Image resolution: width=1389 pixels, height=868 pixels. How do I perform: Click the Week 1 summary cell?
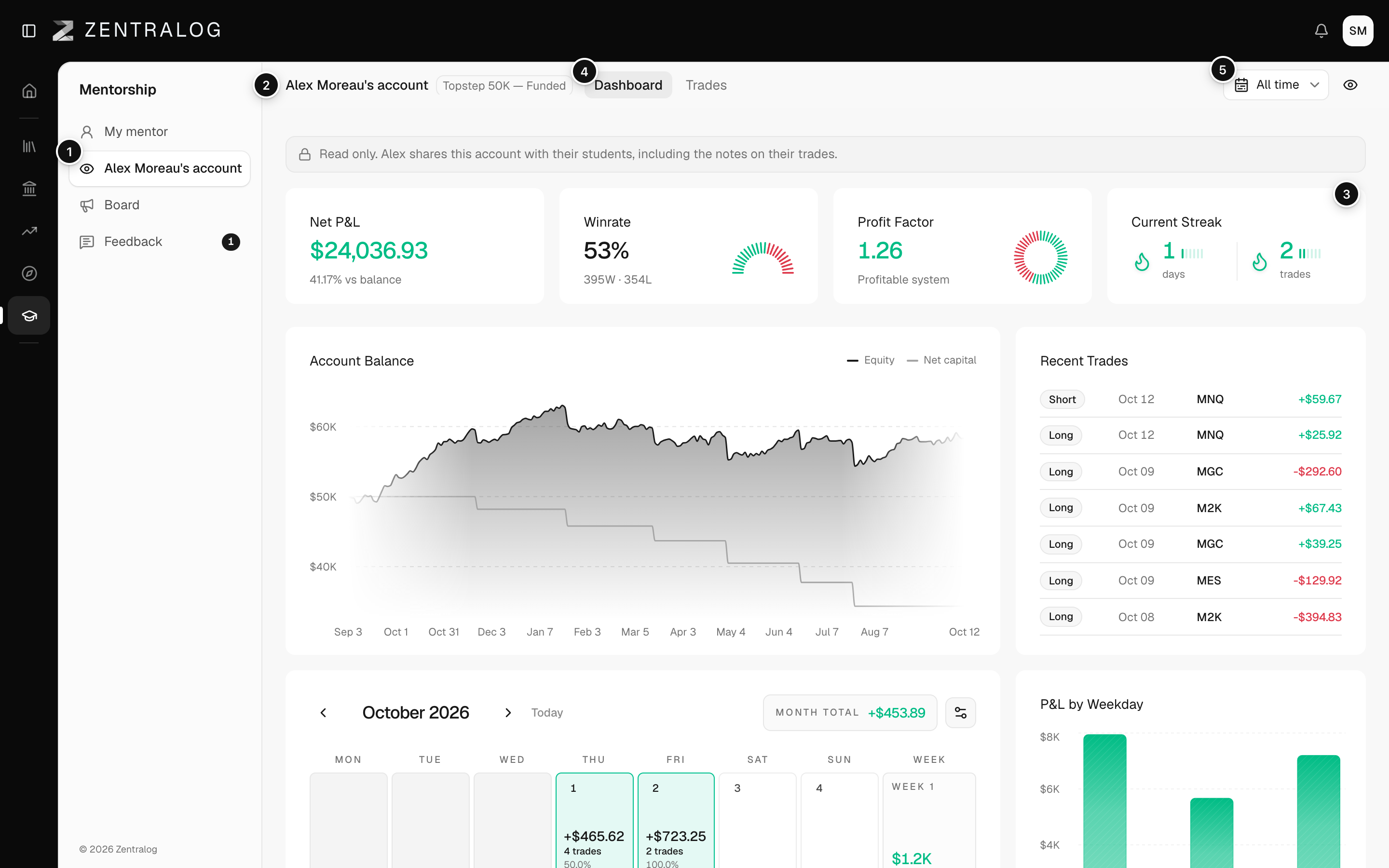(929, 821)
